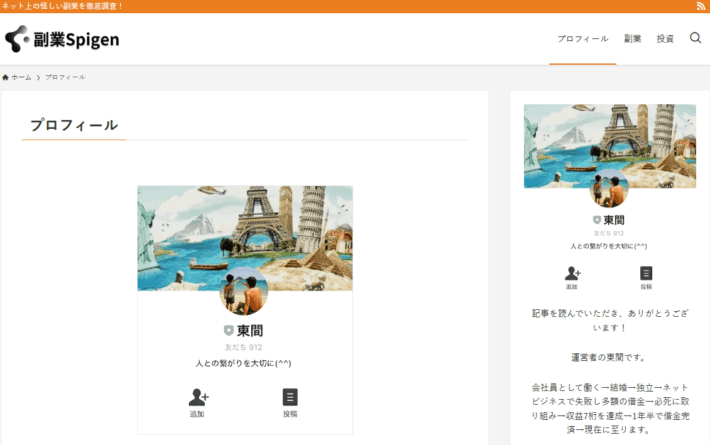Click the shield badge beside 東間 in main card

click(x=229, y=330)
